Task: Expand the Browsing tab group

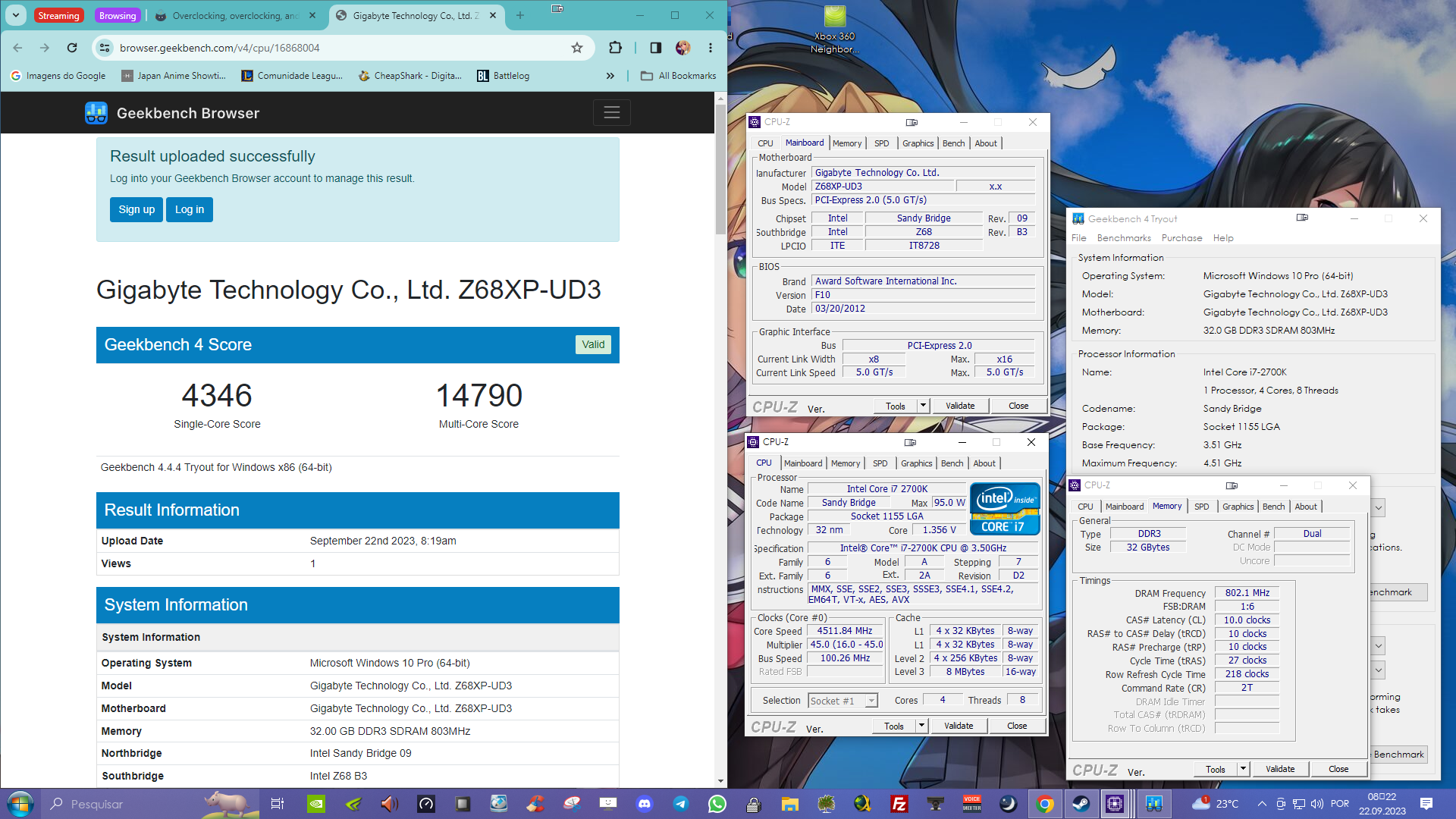Action: pyautogui.click(x=118, y=15)
